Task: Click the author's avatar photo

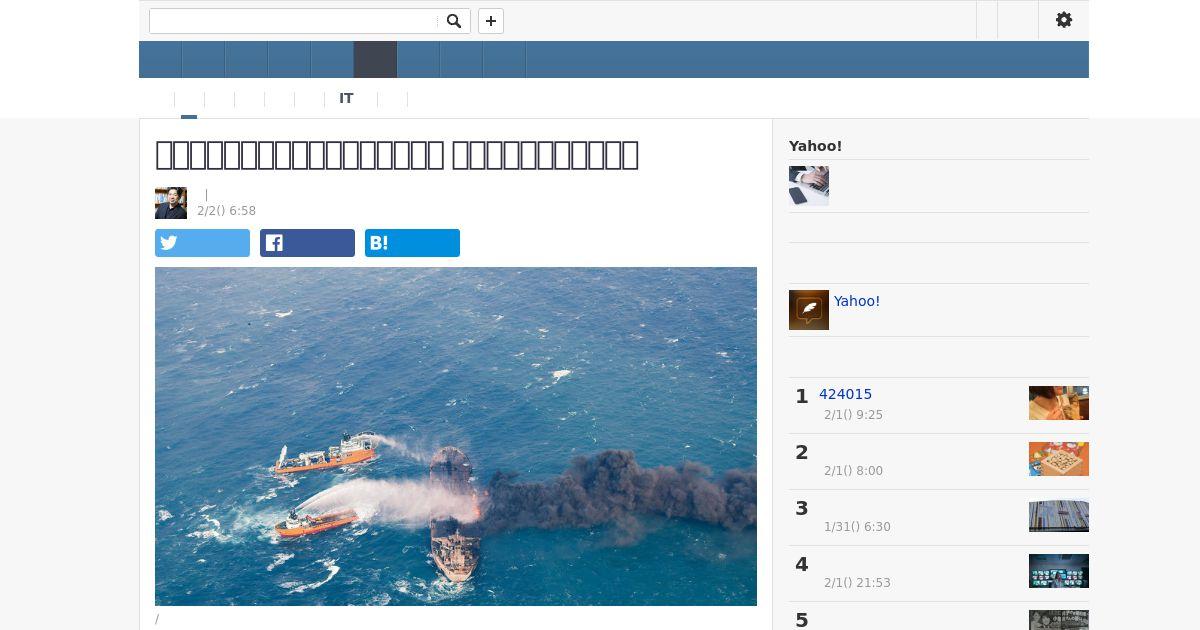Action: click(x=171, y=203)
